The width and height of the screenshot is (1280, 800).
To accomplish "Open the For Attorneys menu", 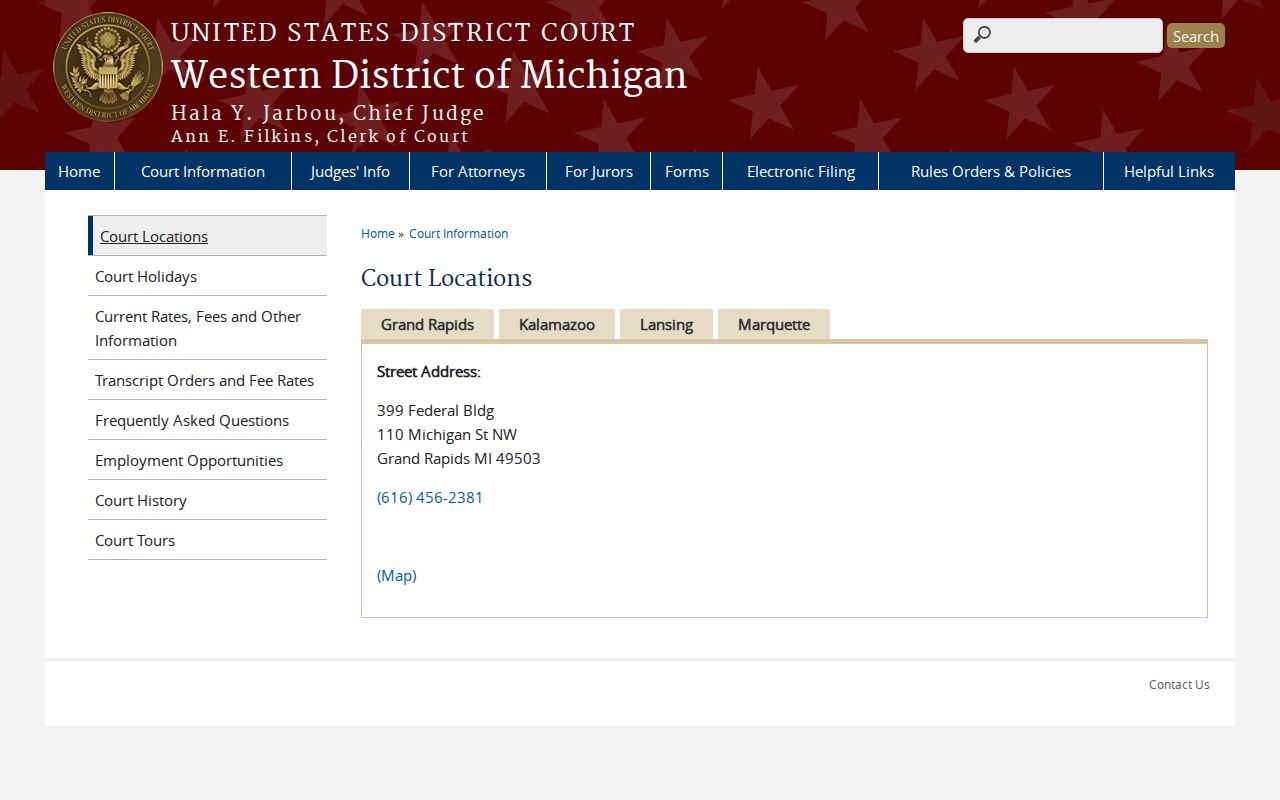I will click(x=478, y=171).
